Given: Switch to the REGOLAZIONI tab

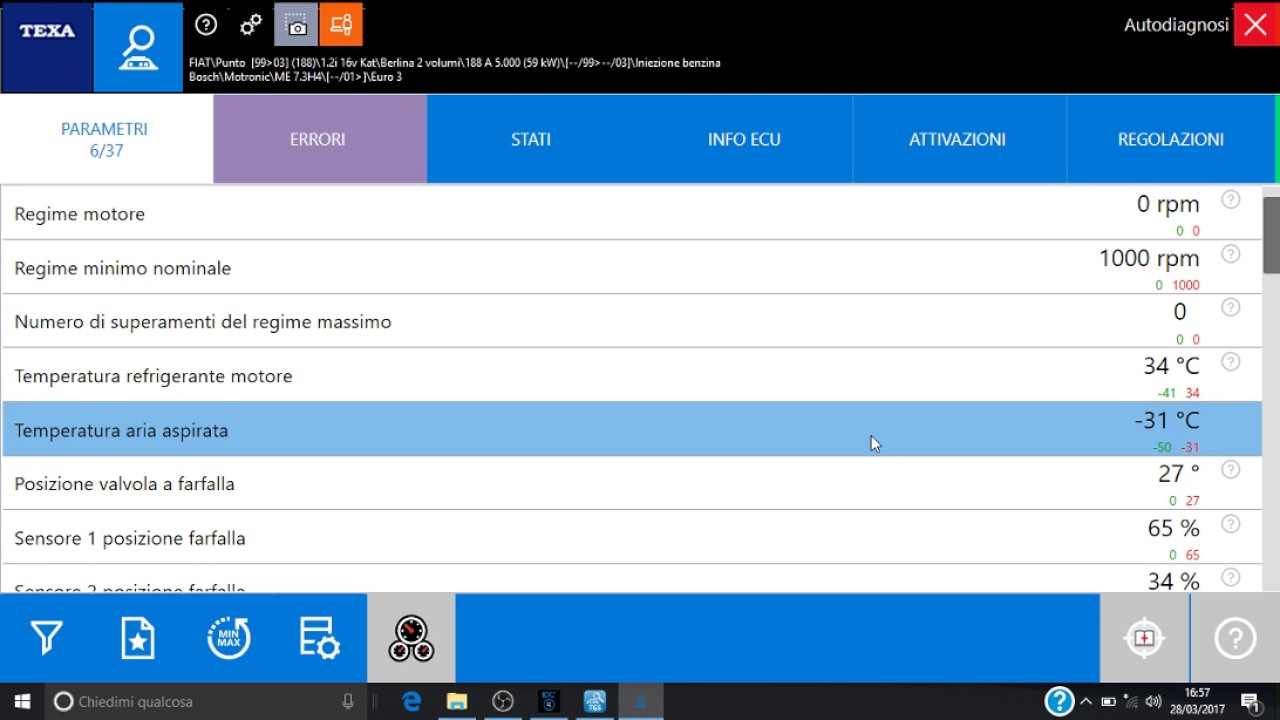Looking at the screenshot, I should 1171,139.
